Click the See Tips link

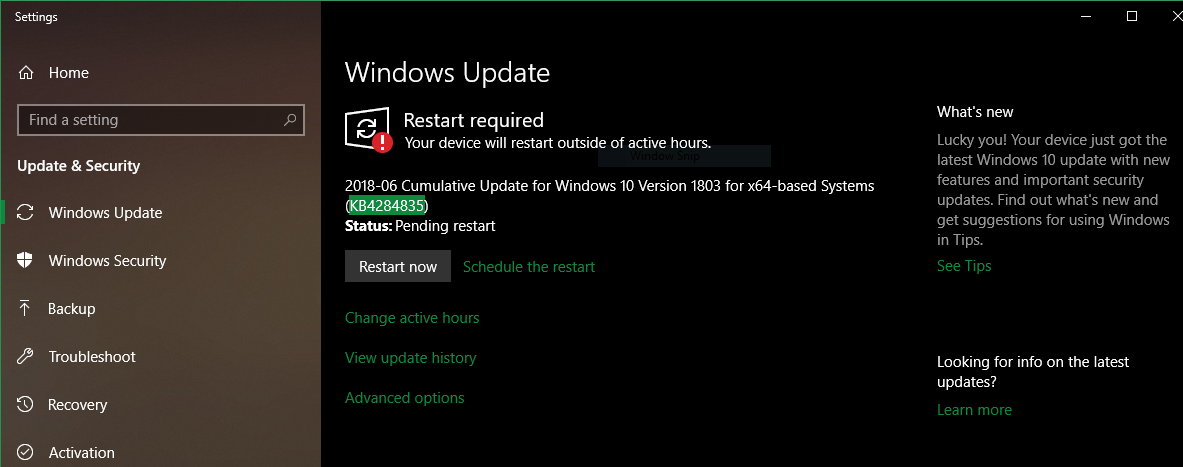pyautogui.click(x=964, y=266)
